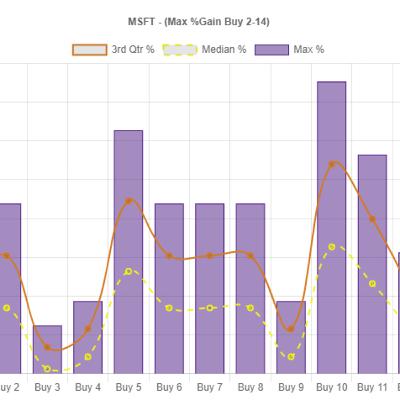400x400 pixels.
Task: Click the 'Buy 3' axis label
Action: coord(47,388)
